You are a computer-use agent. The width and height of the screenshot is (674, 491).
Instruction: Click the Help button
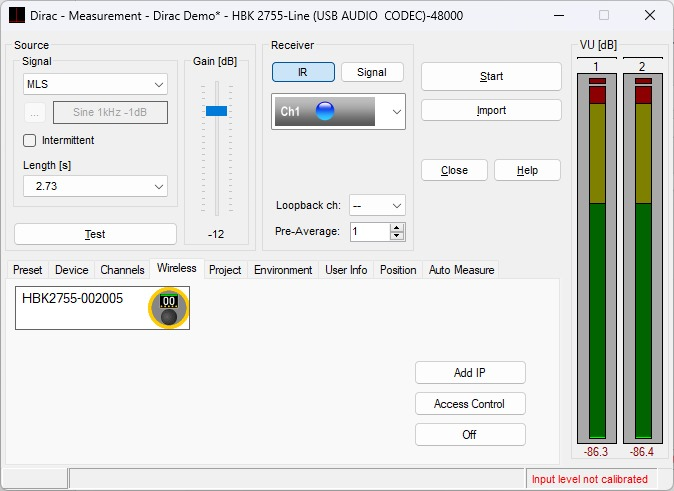(527, 170)
